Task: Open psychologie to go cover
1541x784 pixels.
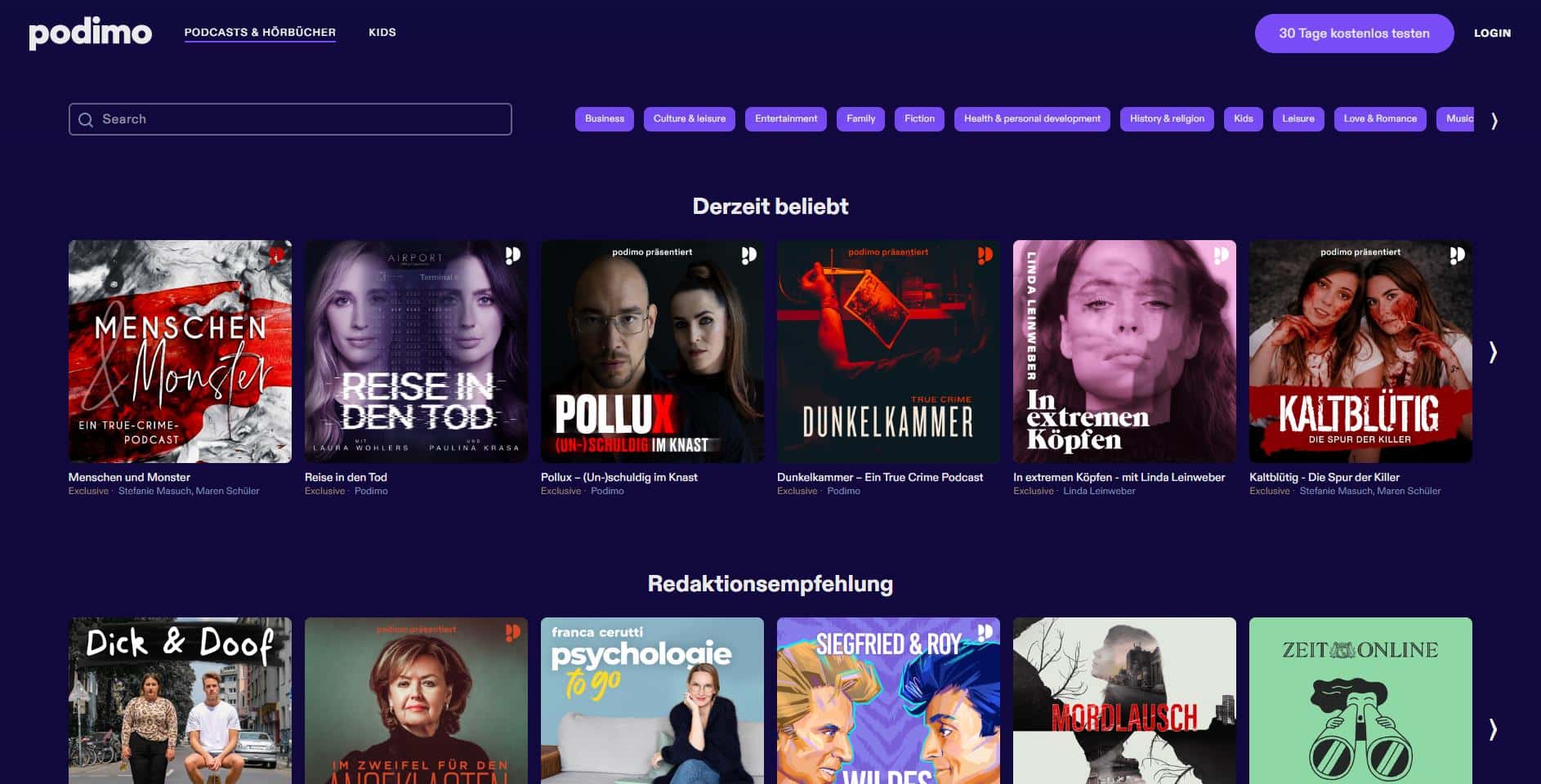Action: pyautogui.click(x=652, y=701)
